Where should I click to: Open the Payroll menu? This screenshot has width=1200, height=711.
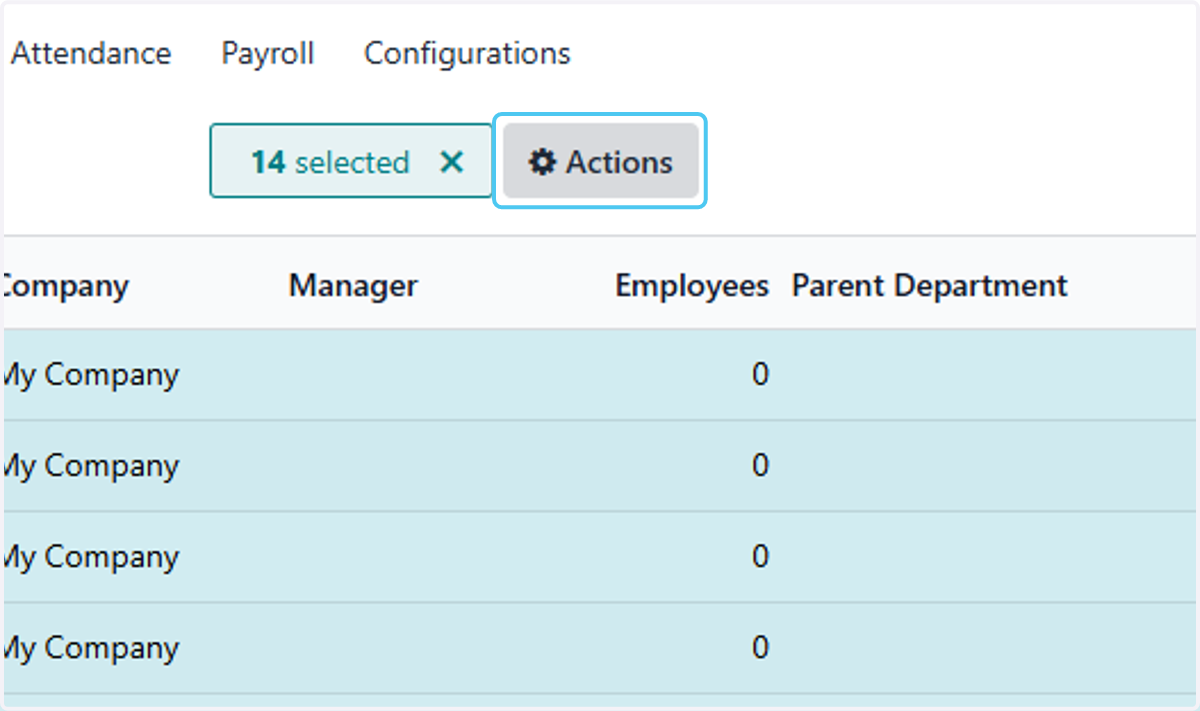coord(268,53)
